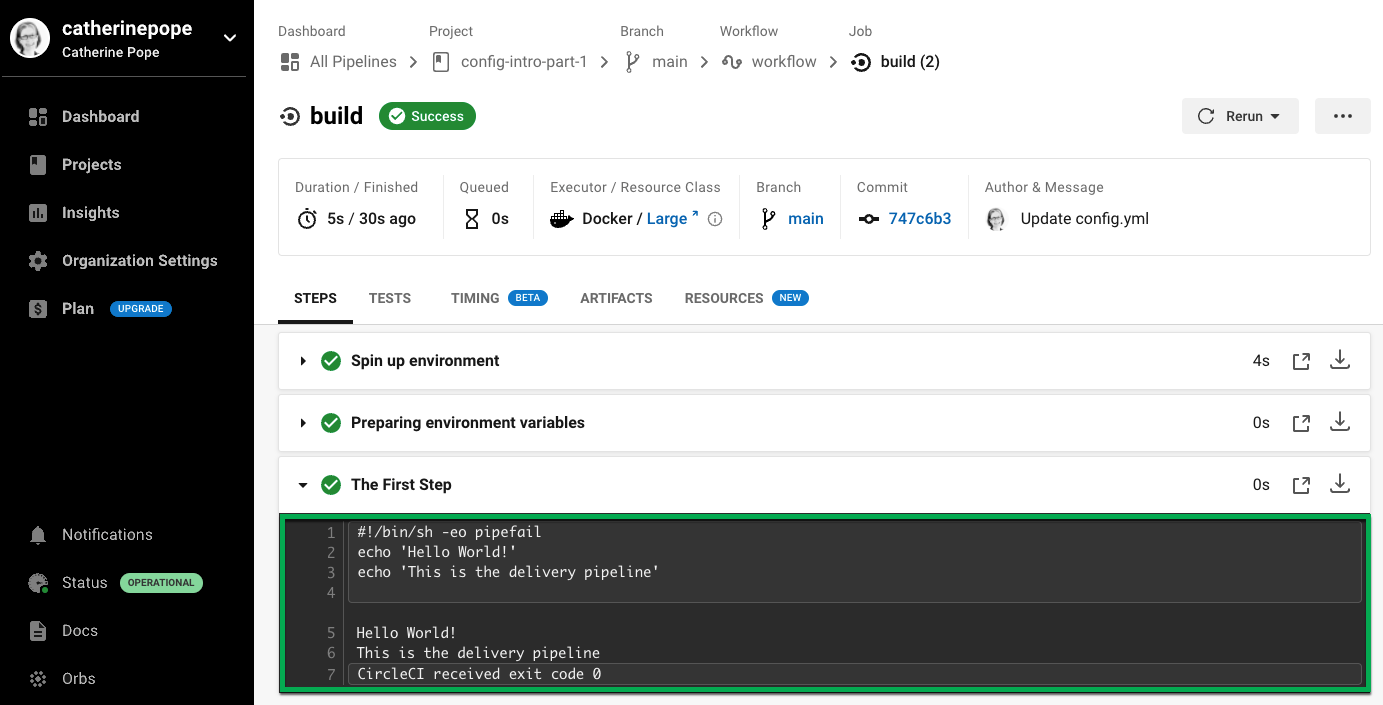This screenshot has width=1383, height=705.
Task: Open commit 747c6b3 link
Action: pyautogui.click(x=920, y=219)
